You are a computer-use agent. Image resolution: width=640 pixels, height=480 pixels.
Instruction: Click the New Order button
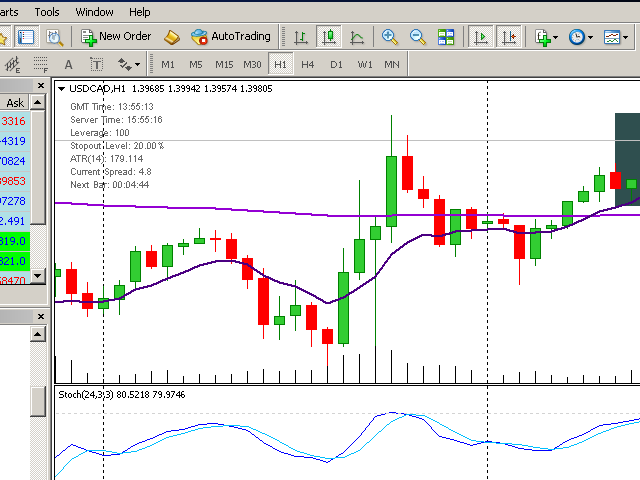coord(116,37)
